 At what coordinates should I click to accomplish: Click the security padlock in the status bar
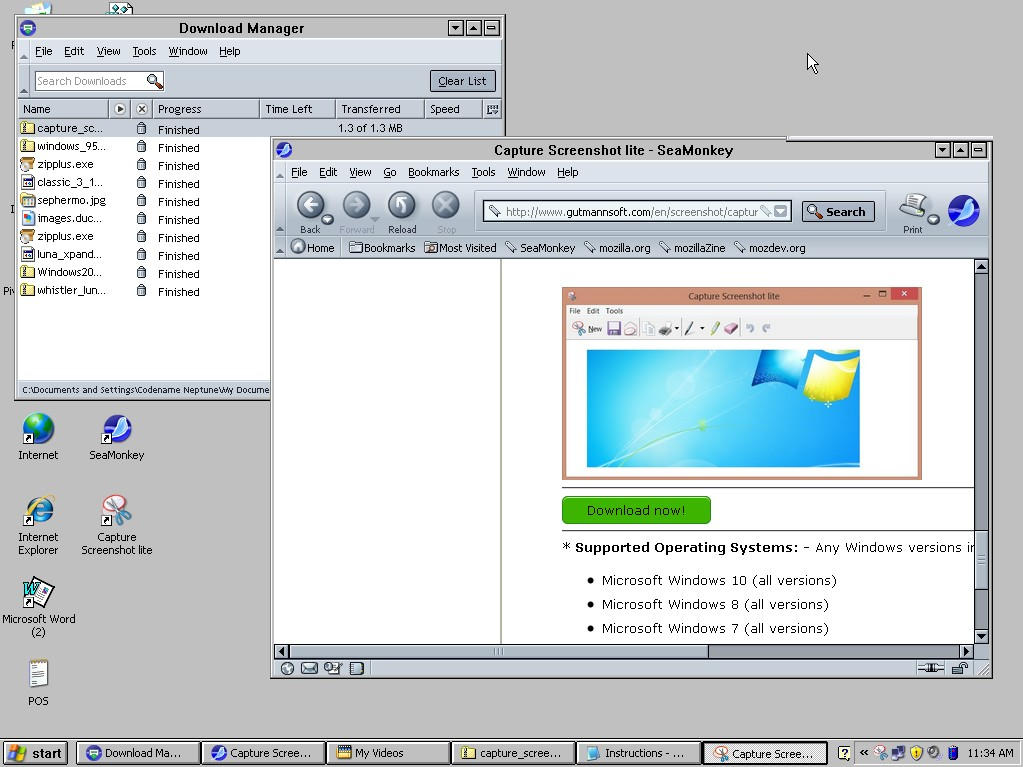pos(958,668)
